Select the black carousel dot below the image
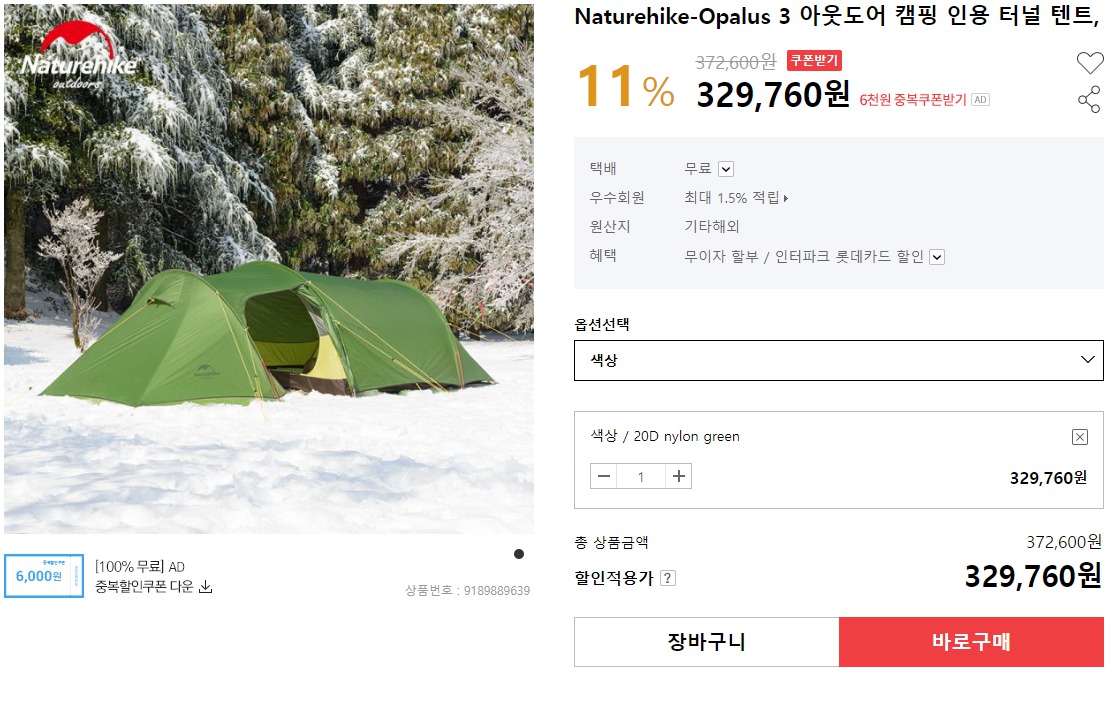Viewport: 1118px width, 702px height. click(520, 554)
